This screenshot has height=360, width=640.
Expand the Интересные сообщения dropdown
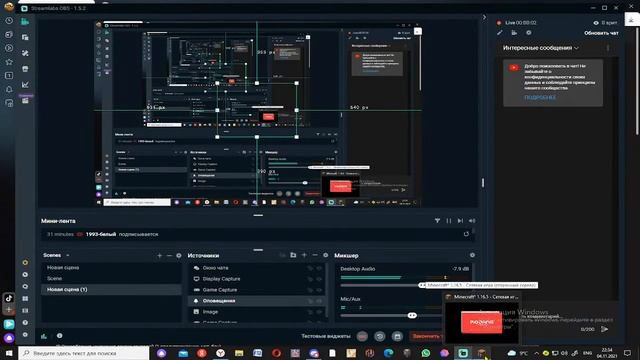[x=576, y=48]
